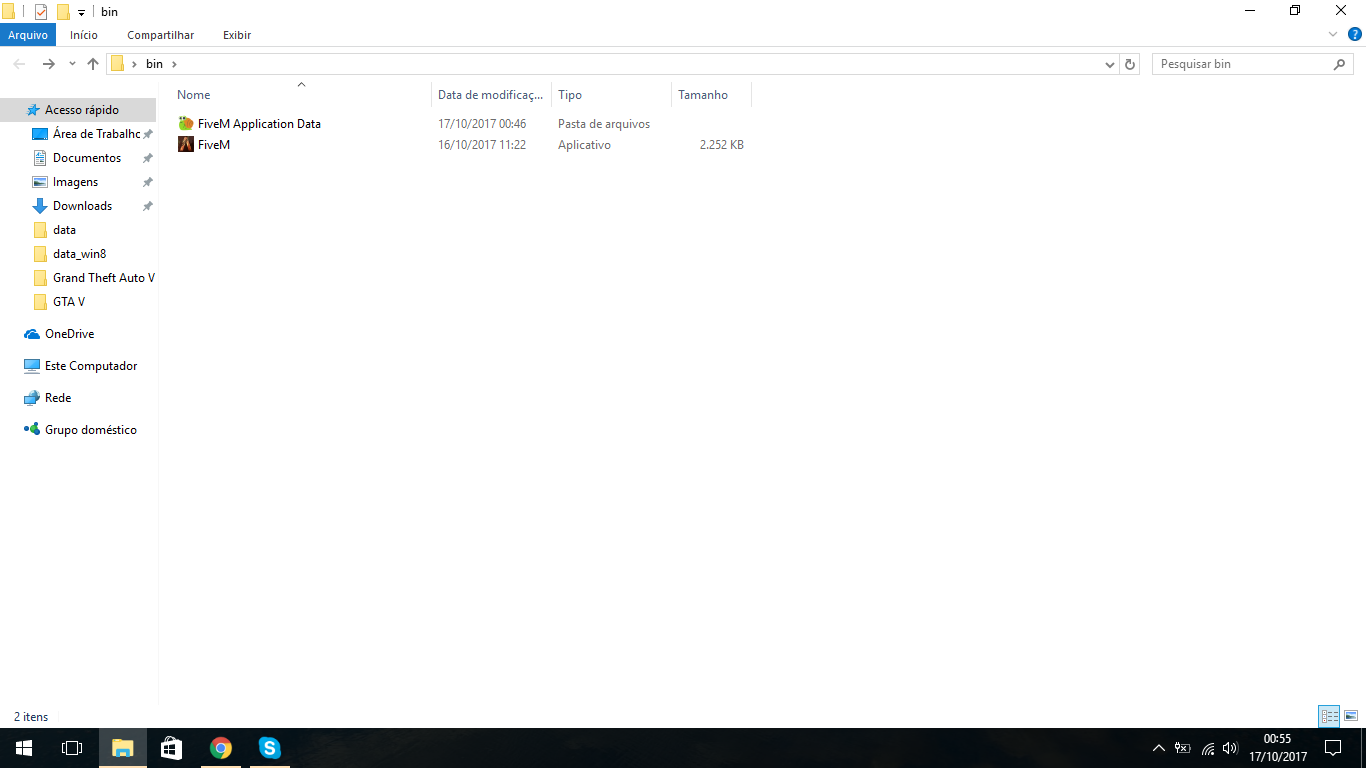Open Skype from the taskbar
This screenshot has width=1366, height=768.
tap(269, 748)
